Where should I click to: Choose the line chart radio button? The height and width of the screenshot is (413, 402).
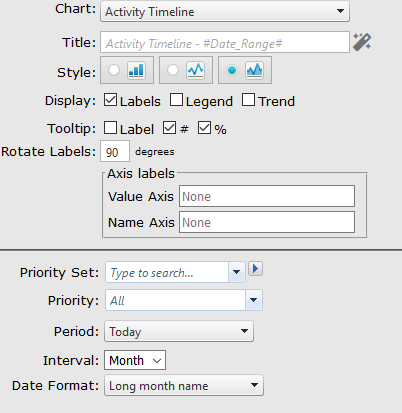point(173,70)
